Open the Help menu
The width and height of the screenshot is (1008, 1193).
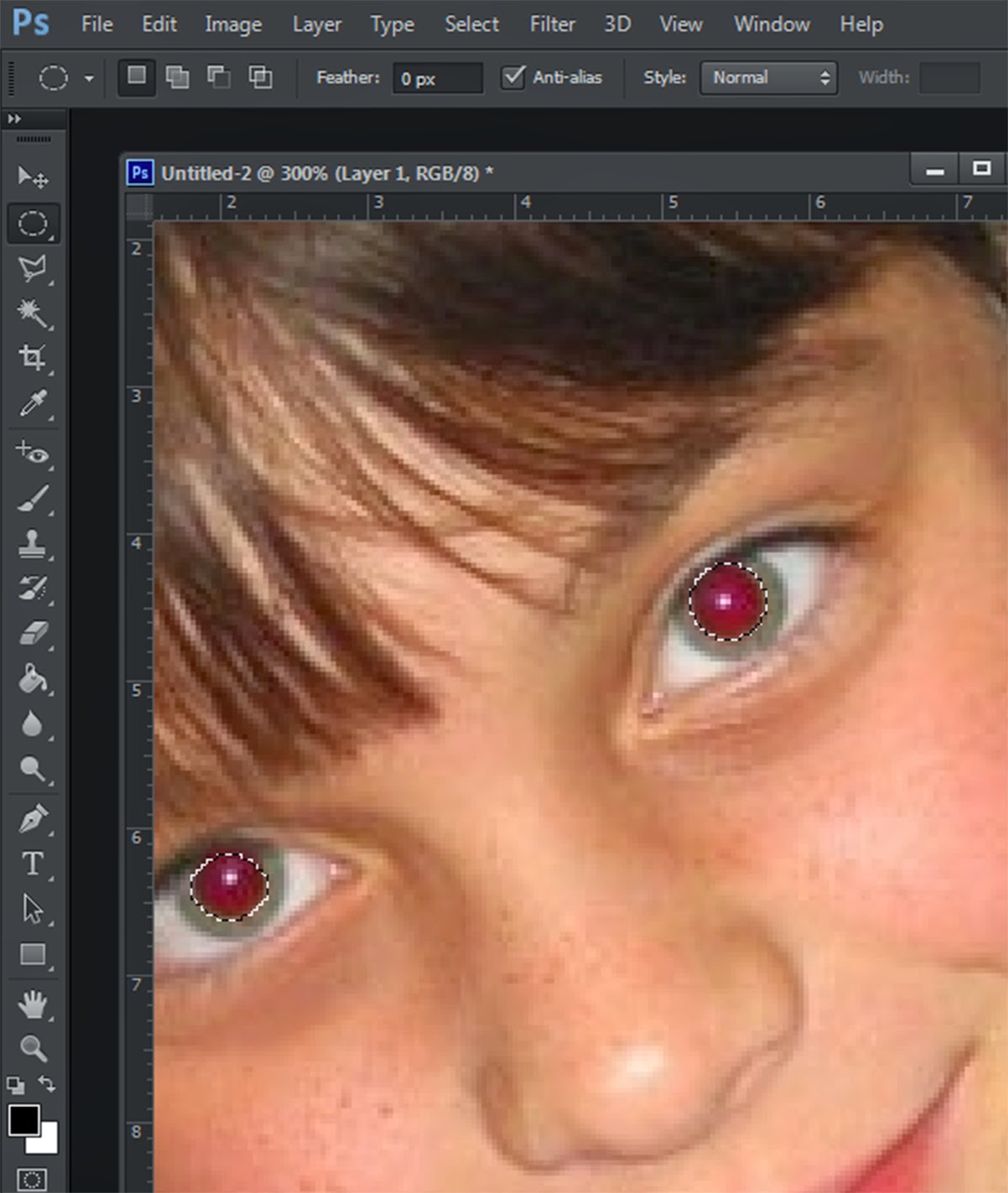pyautogui.click(x=861, y=24)
